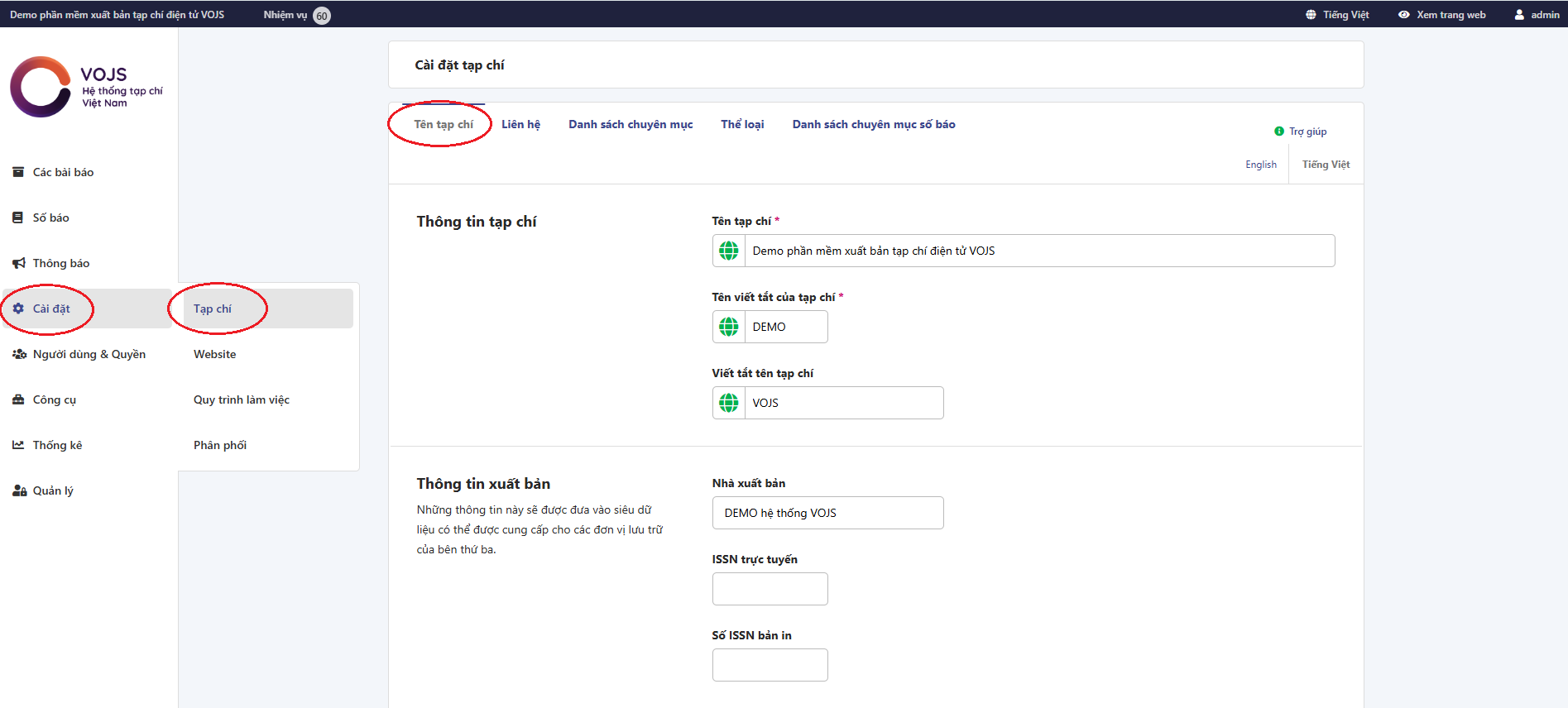
Task: Open Công cụ tools in sidebar
Action: [54, 399]
